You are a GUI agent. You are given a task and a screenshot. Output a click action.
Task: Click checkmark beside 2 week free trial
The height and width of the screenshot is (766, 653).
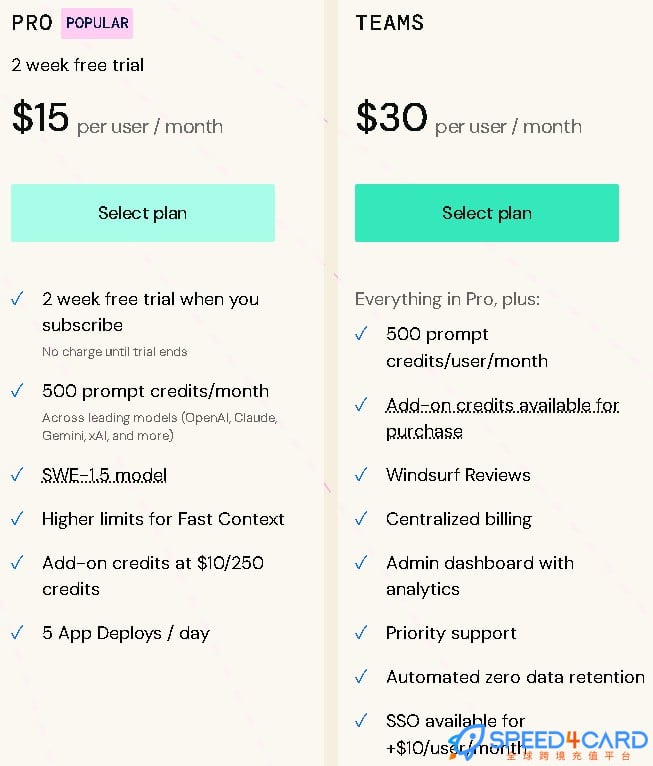click(x=17, y=299)
